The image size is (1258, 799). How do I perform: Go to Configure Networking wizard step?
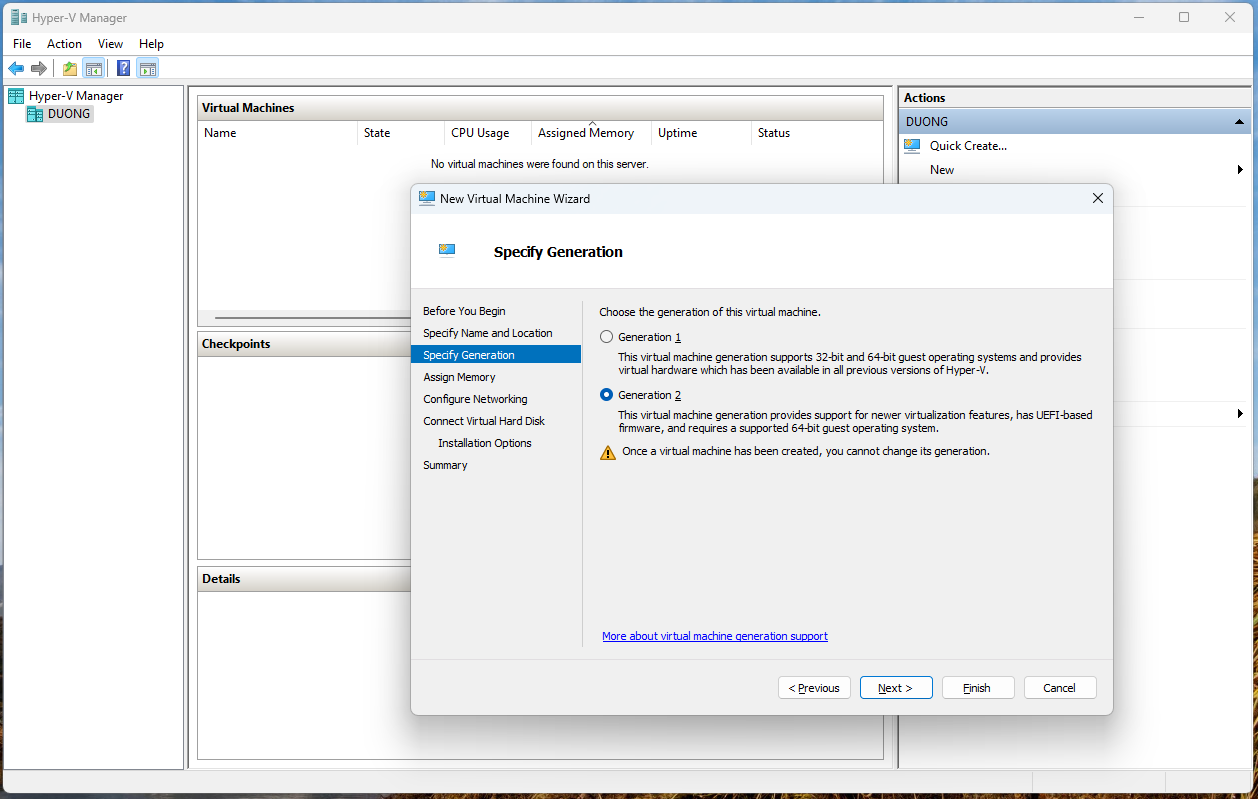[x=475, y=399]
